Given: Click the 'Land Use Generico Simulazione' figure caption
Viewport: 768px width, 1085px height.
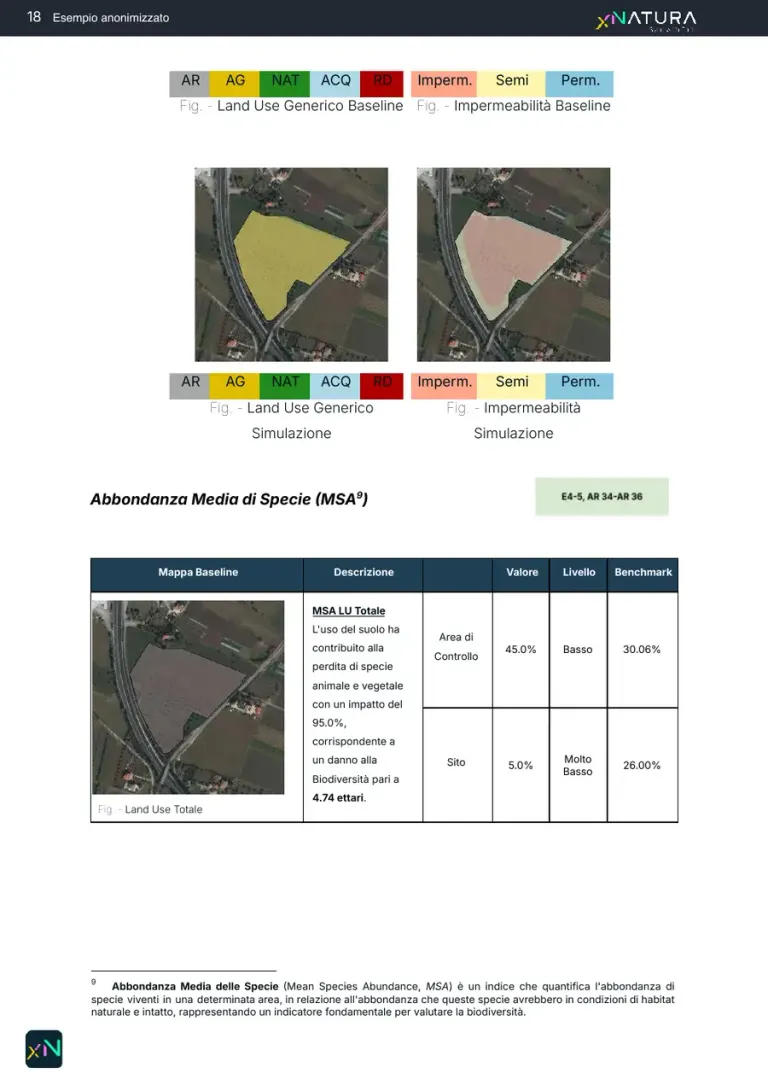Looking at the screenshot, I should pyautogui.click(x=291, y=420).
